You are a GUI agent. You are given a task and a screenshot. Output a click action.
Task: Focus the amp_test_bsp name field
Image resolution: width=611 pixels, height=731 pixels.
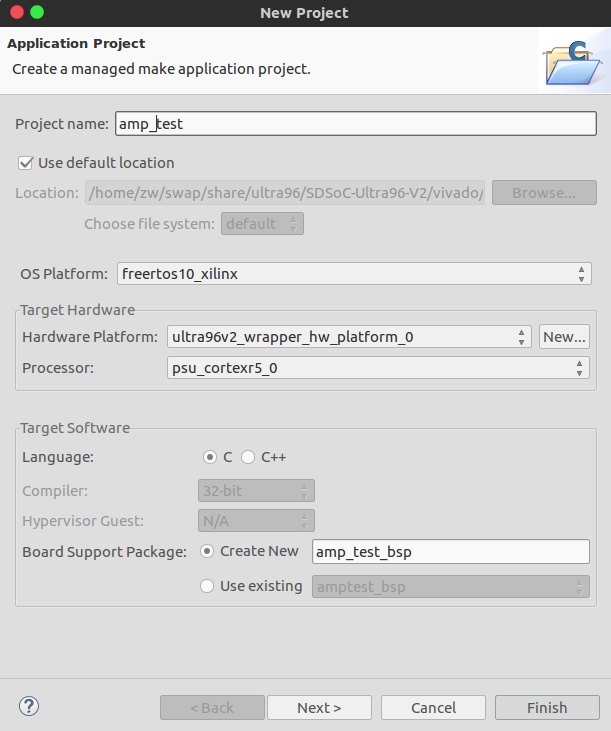451,552
